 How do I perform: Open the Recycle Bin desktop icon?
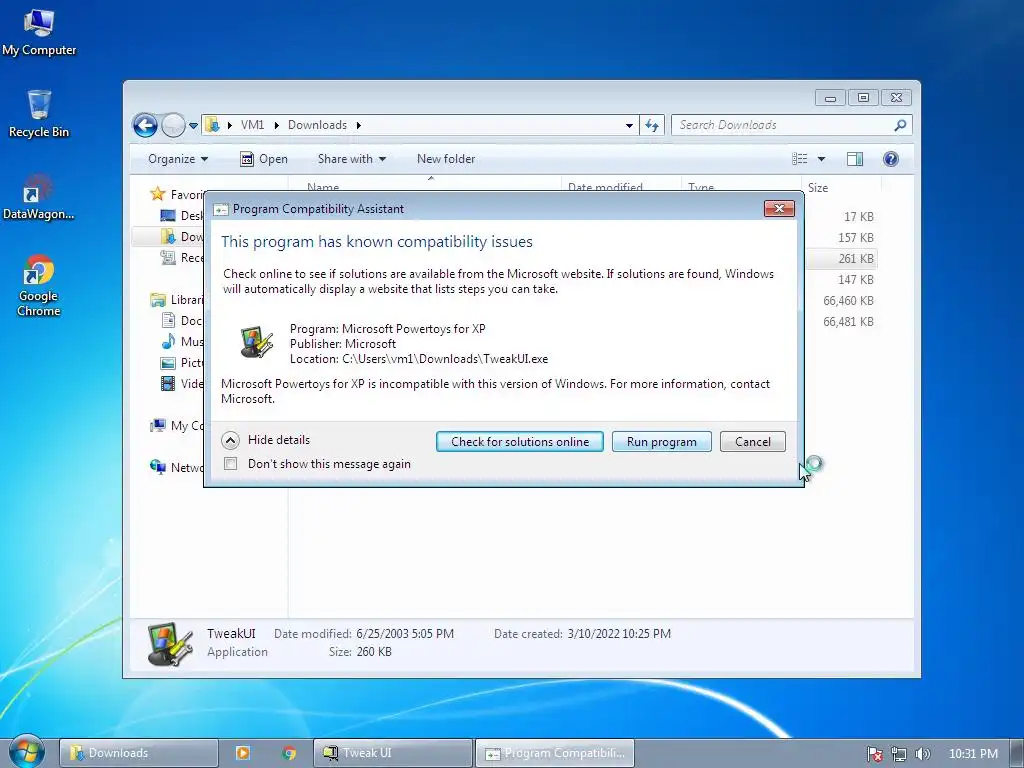[39, 114]
